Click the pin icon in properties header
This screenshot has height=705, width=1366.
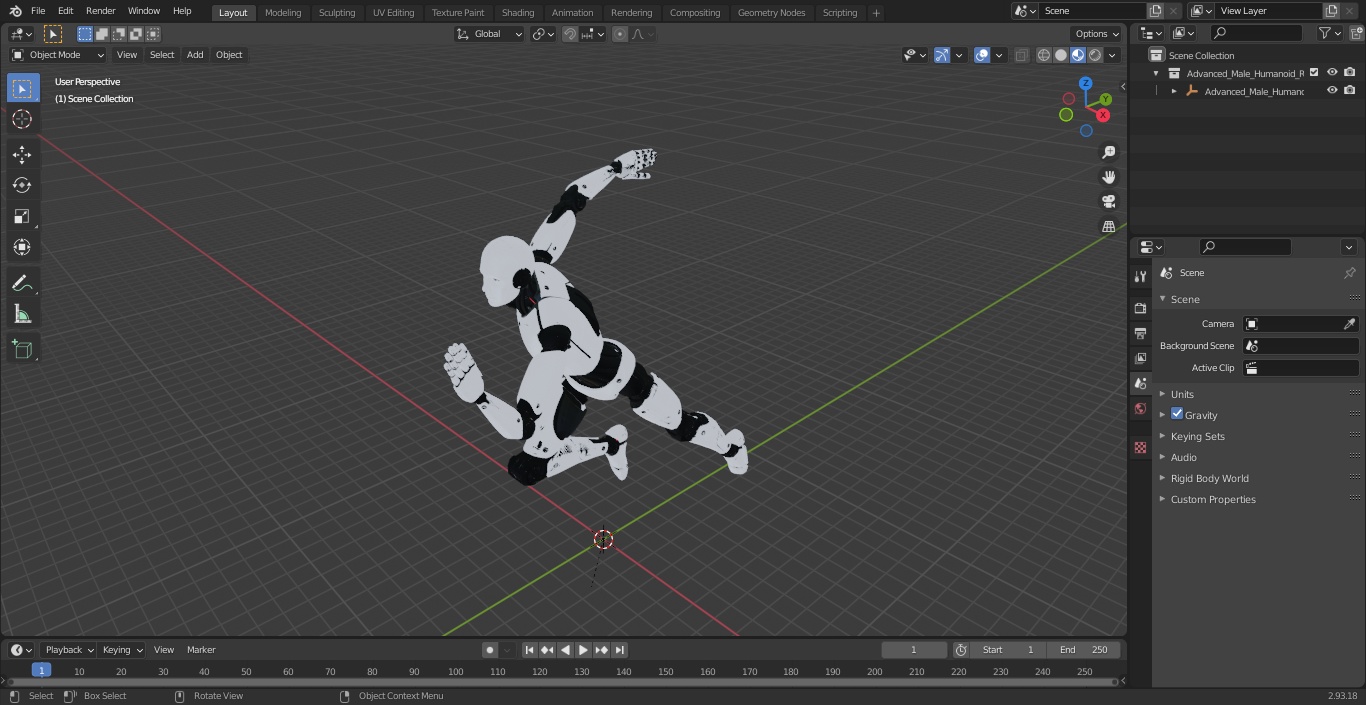tap(1349, 273)
